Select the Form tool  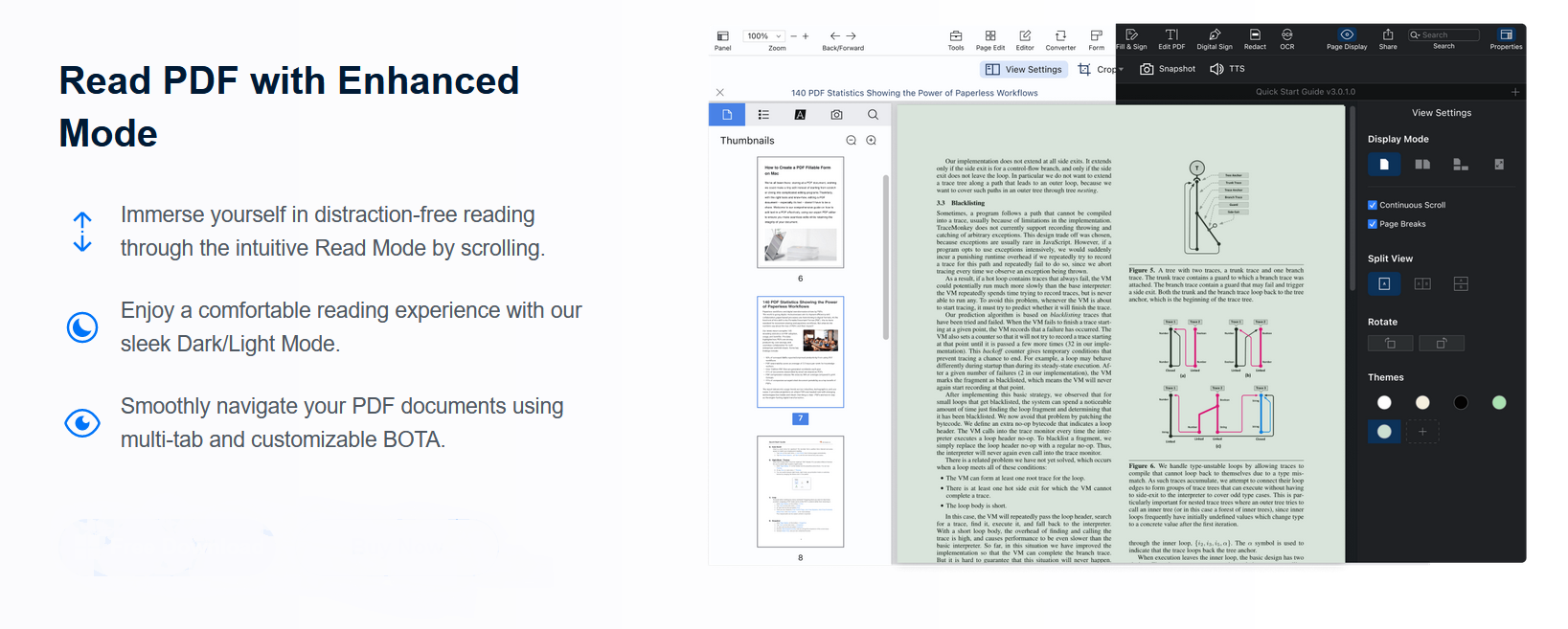point(1097,39)
